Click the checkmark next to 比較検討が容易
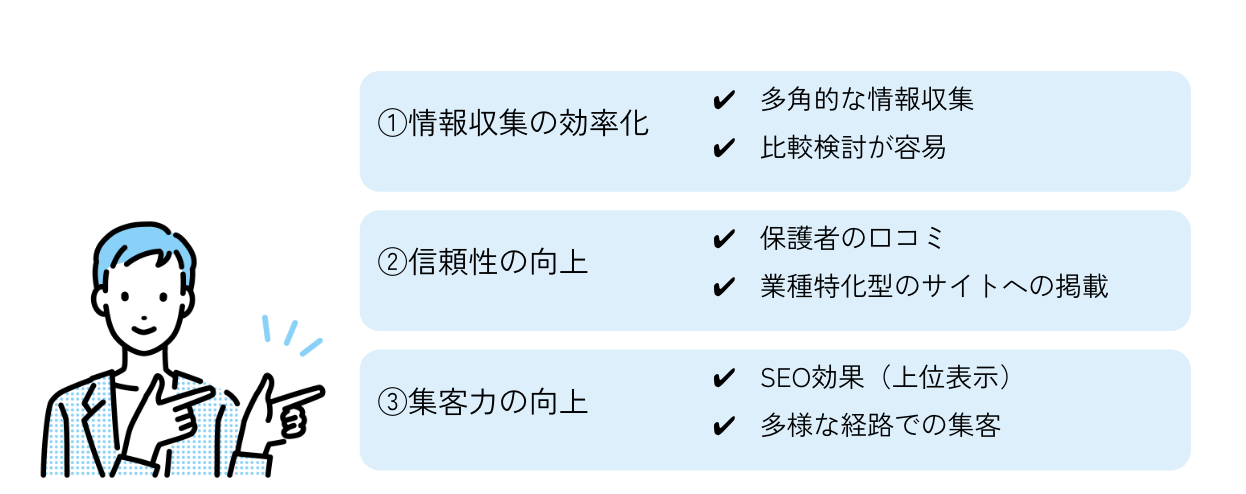The height and width of the screenshot is (494, 1246). click(x=722, y=150)
